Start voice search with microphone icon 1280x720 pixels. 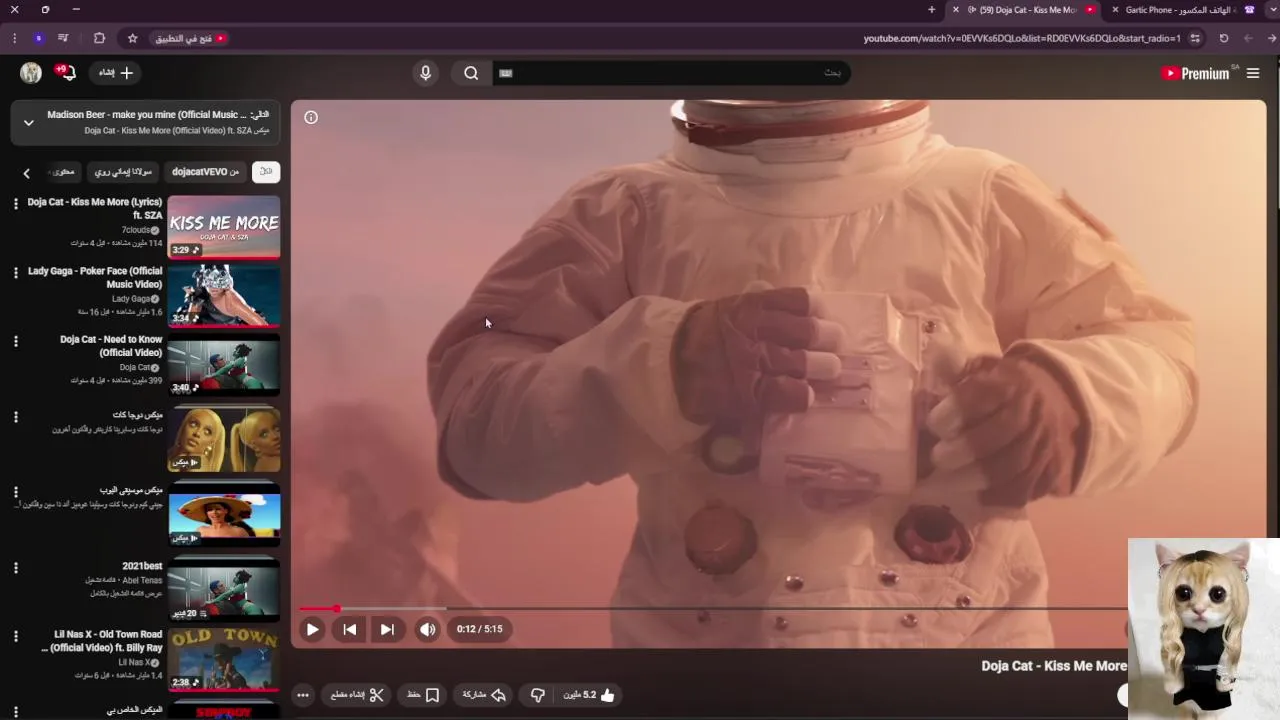click(425, 73)
